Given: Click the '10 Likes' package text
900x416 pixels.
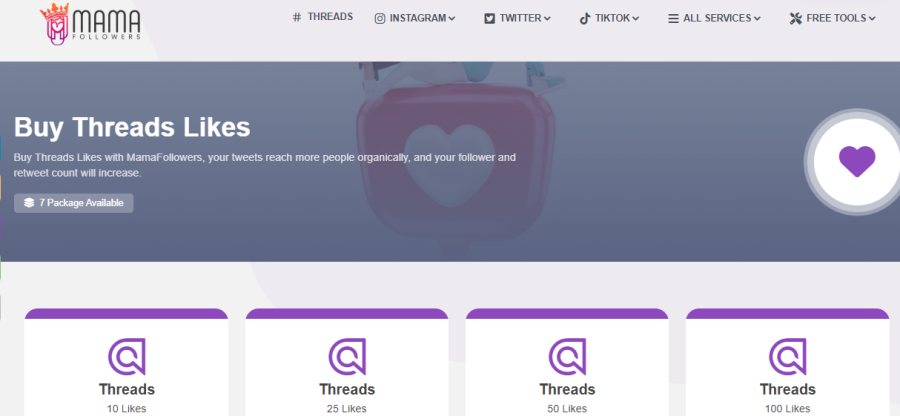Looking at the screenshot, I should [127, 409].
